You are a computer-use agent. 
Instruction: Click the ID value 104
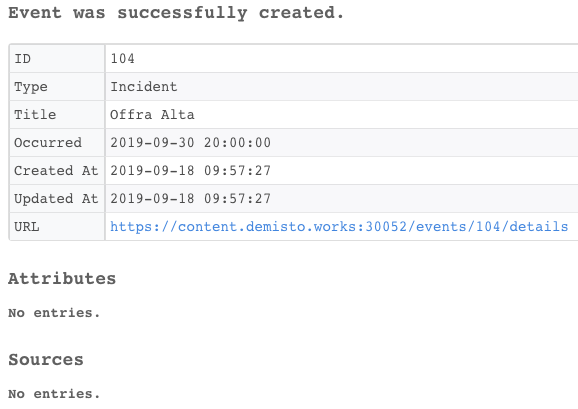(x=123, y=59)
